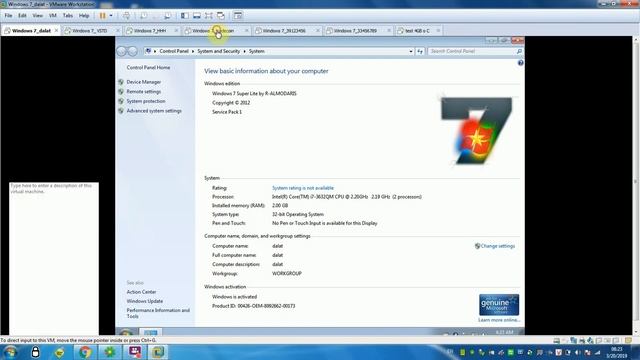Take a snapshot of the VM
The image size is (640, 360).
144,16
